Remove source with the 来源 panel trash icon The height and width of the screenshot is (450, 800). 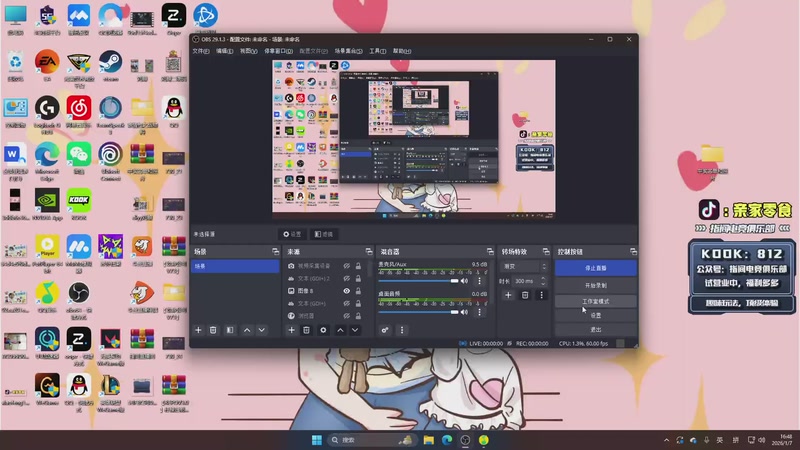[x=306, y=330]
